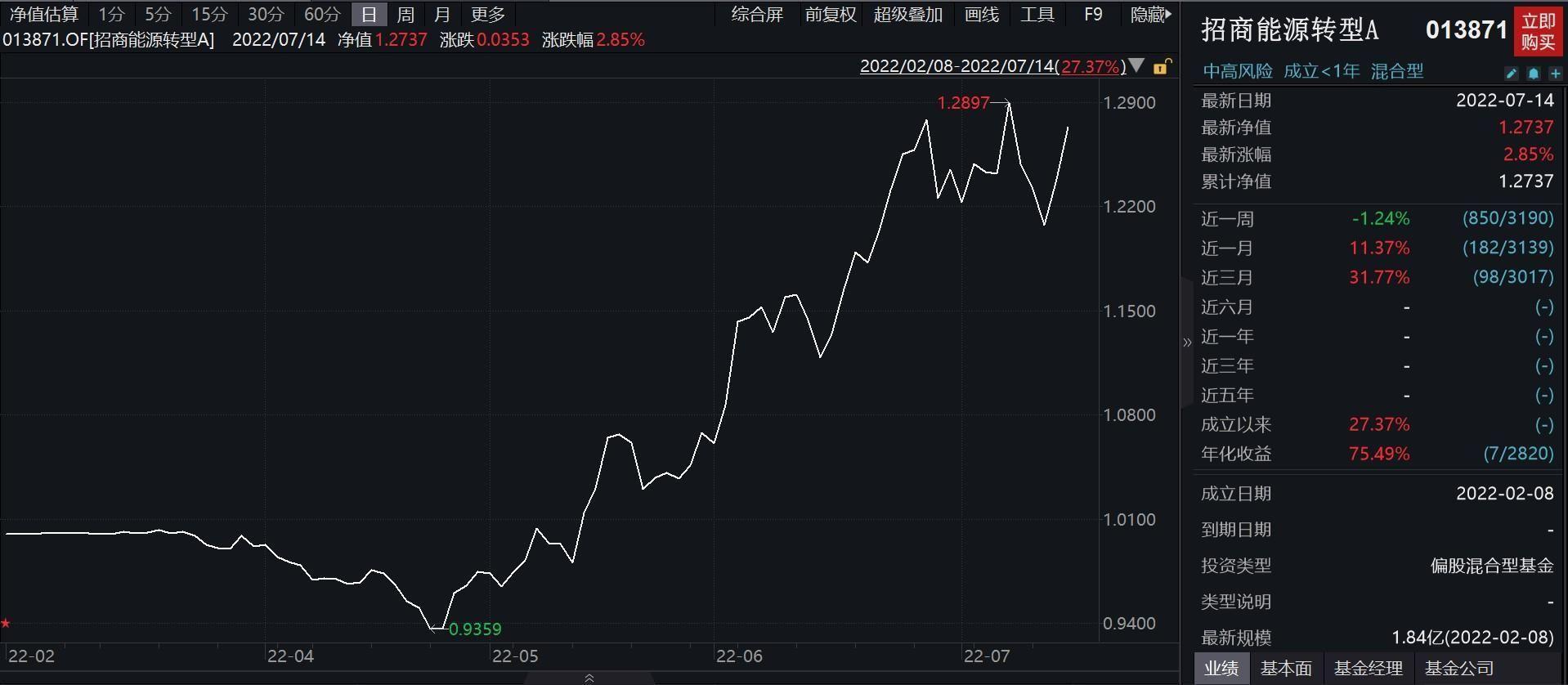The height and width of the screenshot is (685, 1568).
Task: Click the 中高风险 tag
Action: pyautogui.click(x=1237, y=72)
